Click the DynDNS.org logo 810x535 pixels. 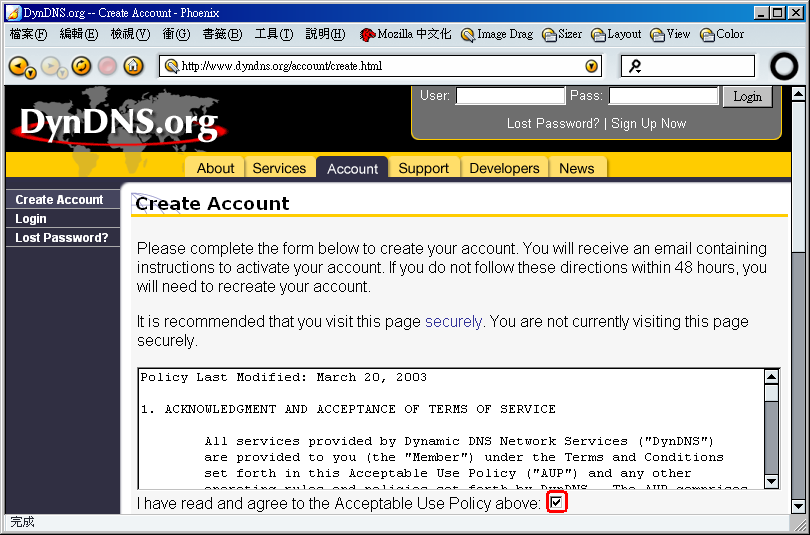click(x=119, y=123)
